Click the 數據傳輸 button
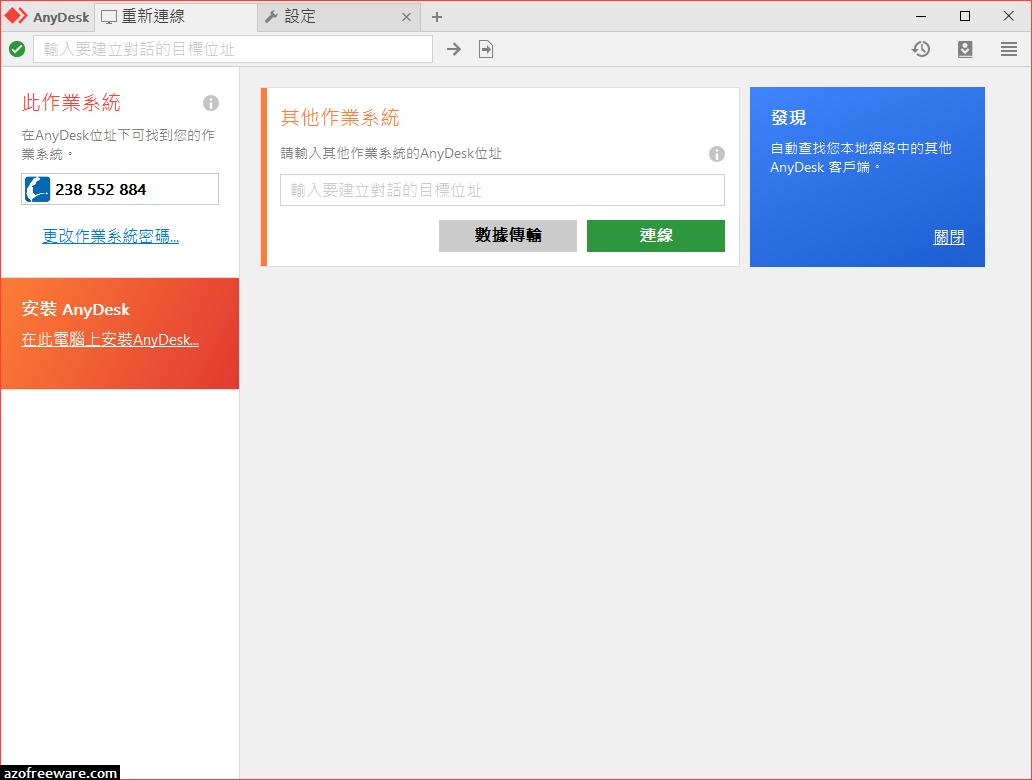Image resolution: width=1032 pixels, height=780 pixels. [508, 236]
